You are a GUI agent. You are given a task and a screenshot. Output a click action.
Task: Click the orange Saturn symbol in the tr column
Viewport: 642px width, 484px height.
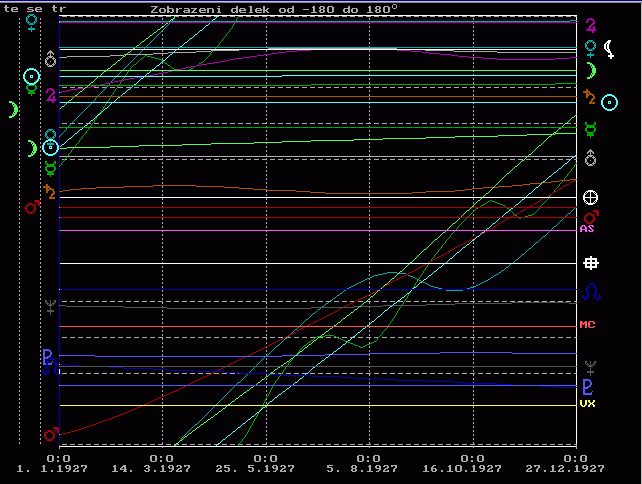50,192
